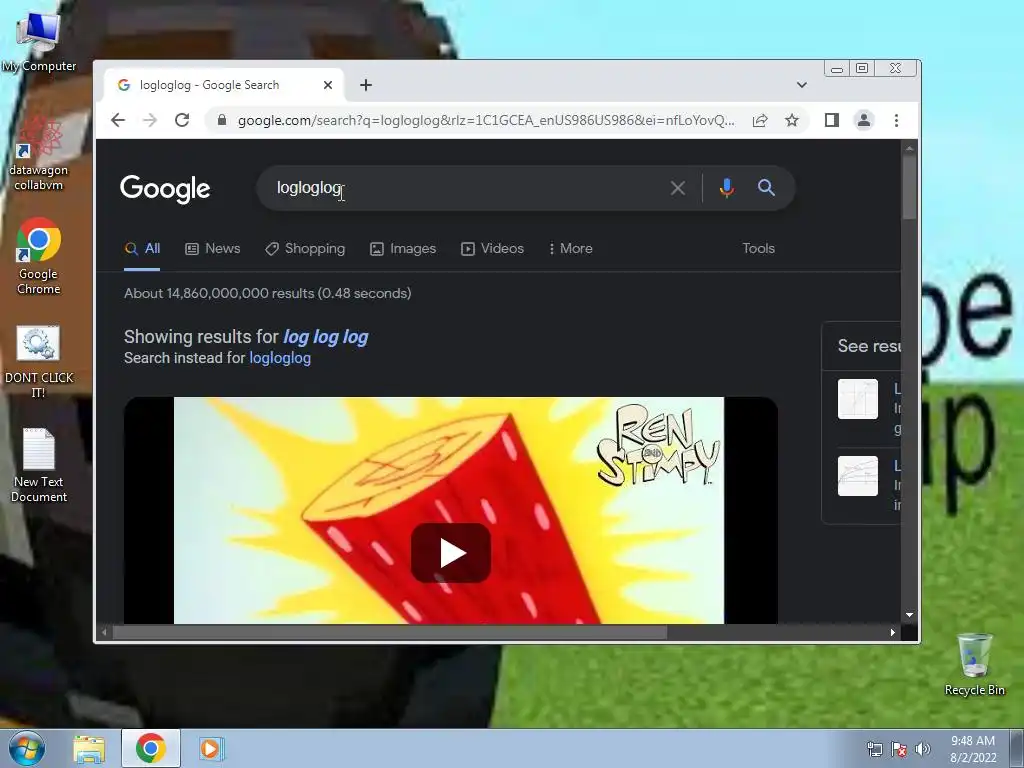Expand the More search options
1024x768 pixels.
click(571, 249)
